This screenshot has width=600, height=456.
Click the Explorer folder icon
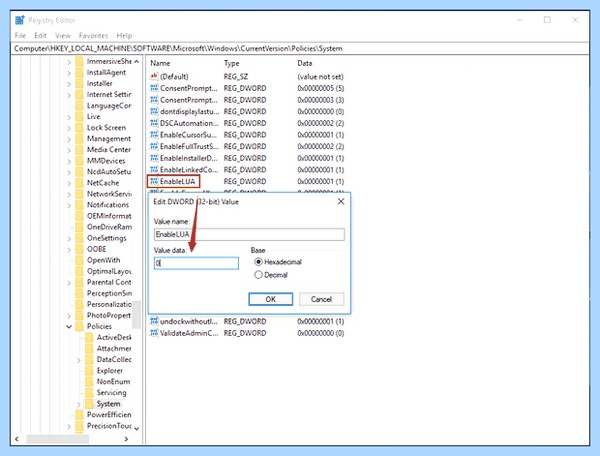click(89, 371)
